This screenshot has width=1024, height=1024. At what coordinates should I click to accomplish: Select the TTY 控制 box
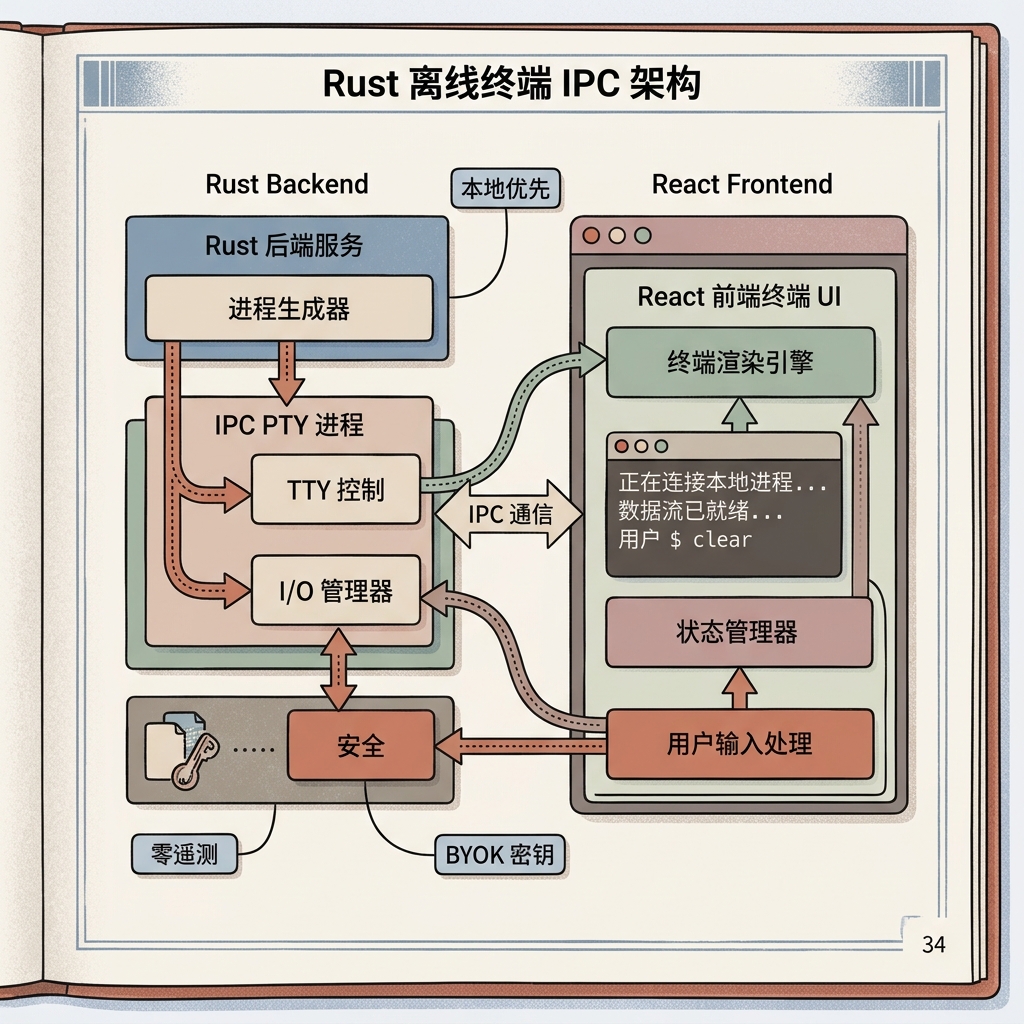click(336, 489)
